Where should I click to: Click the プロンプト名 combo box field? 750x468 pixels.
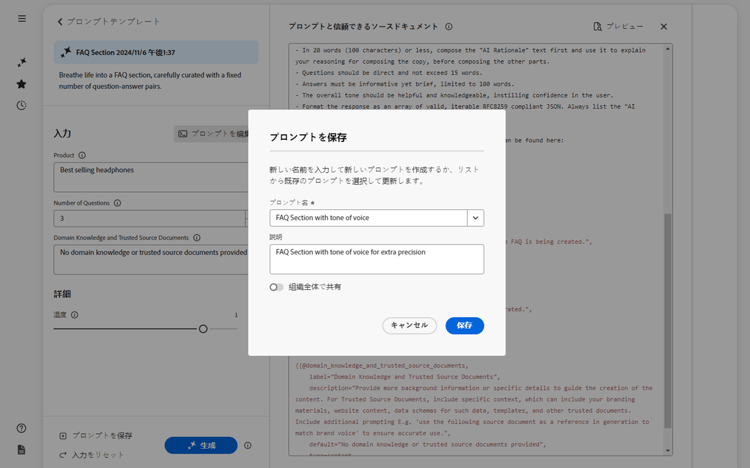coord(368,218)
